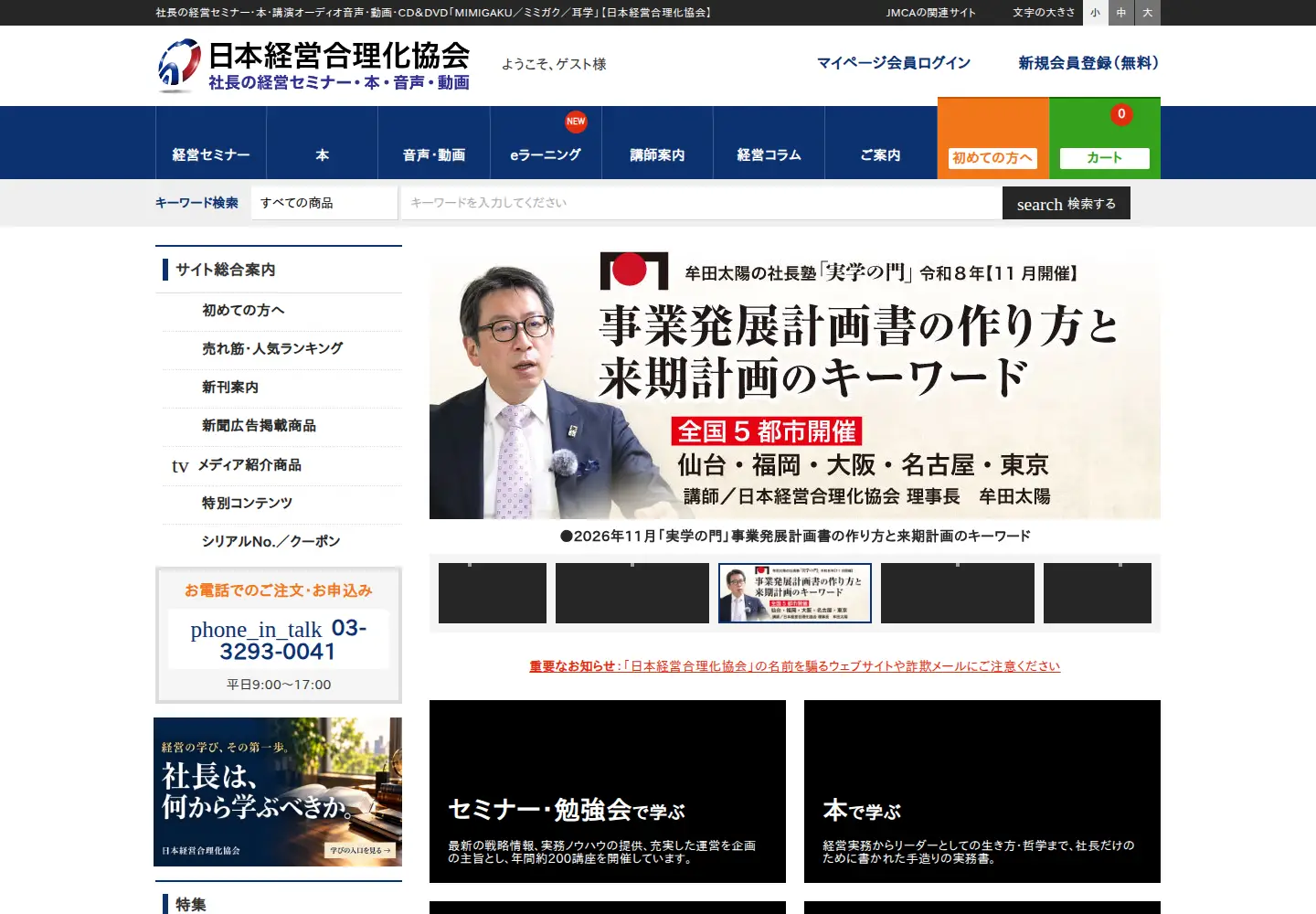Open the すべての商品 category dropdown
This screenshot has height=914, width=1316.
pos(324,203)
